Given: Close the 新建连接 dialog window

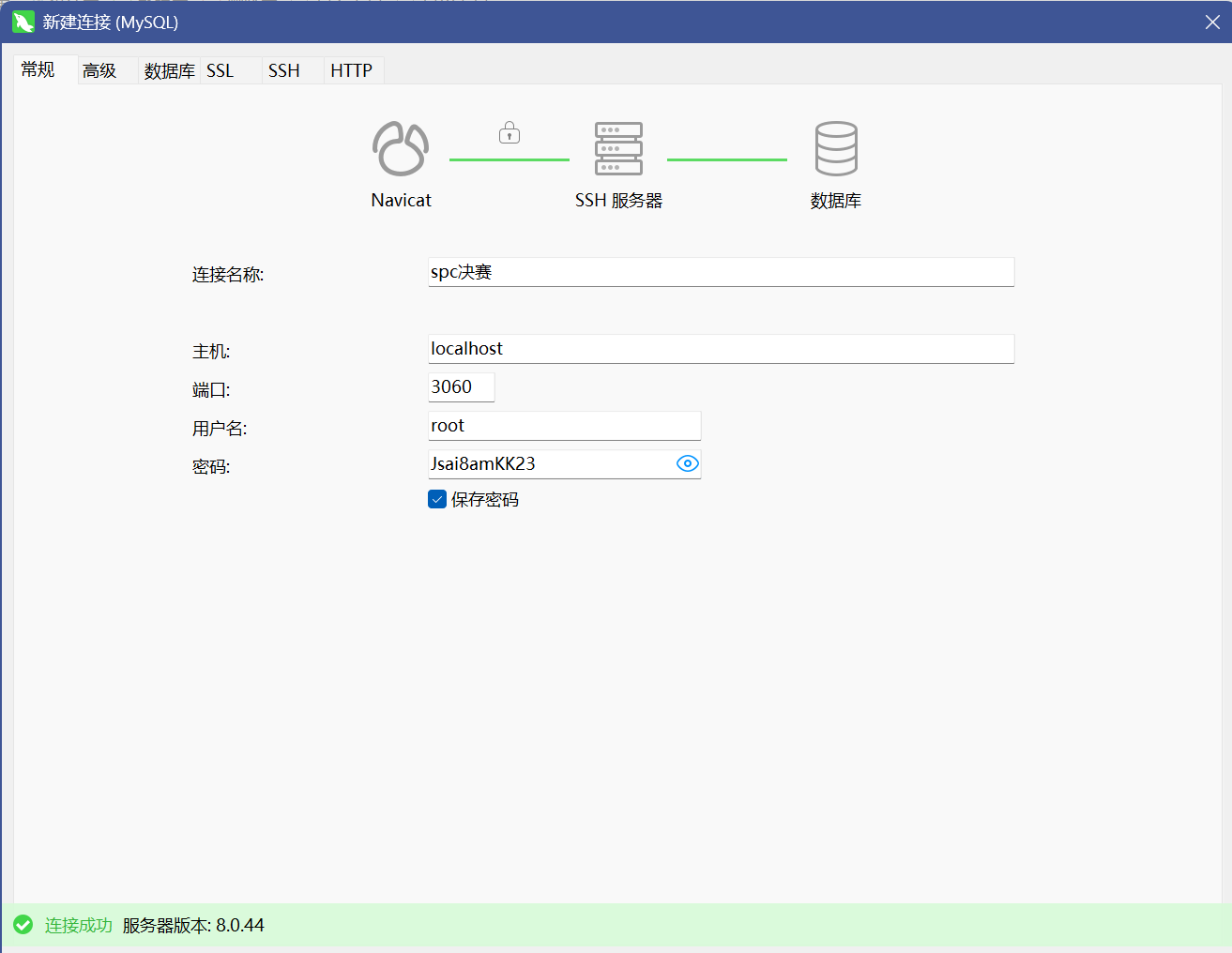Looking at the screenshot, I should pos(1212,22).
